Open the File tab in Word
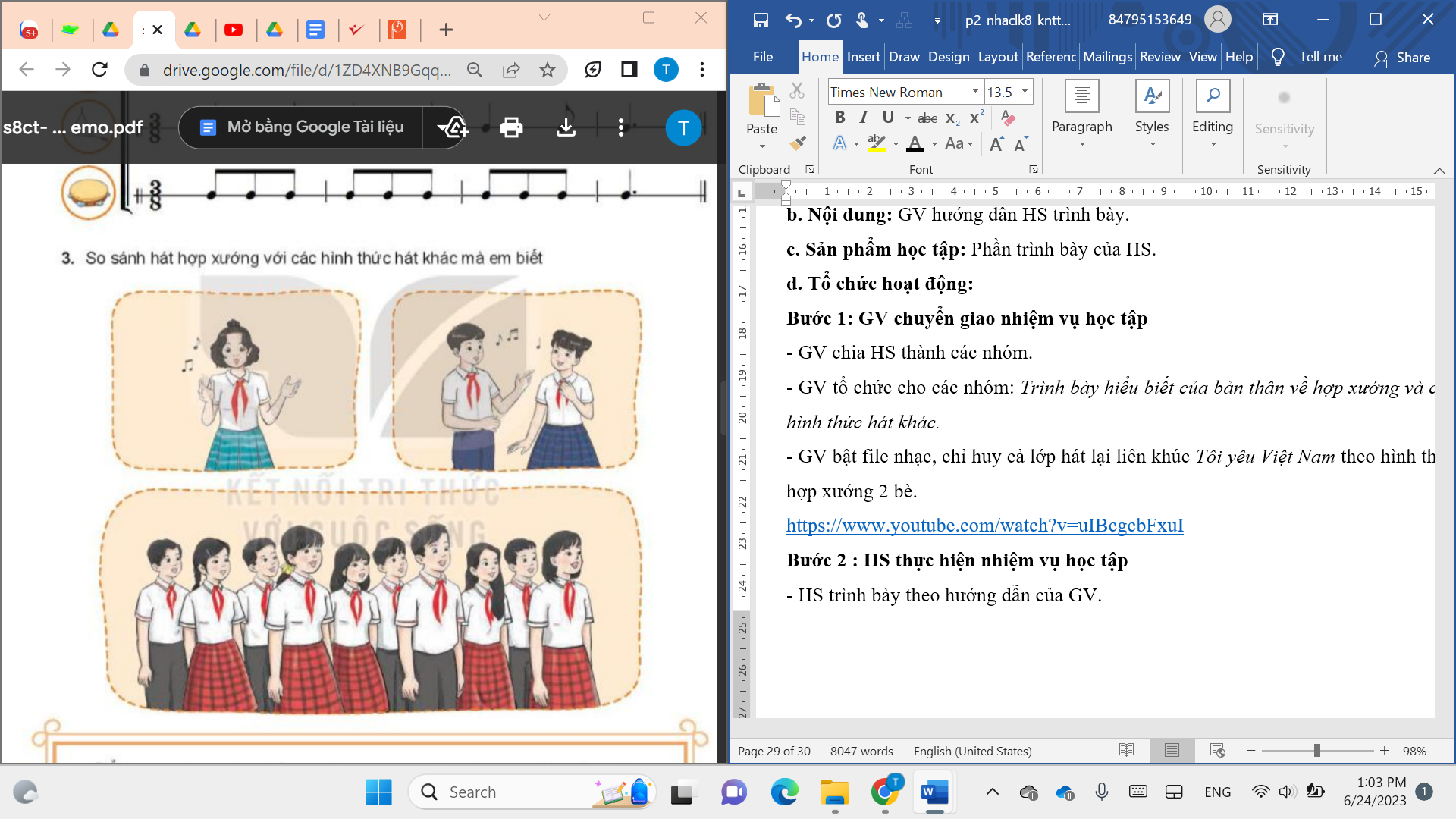Image resolution: width=1456 pixels, height=819 pixels. coord(763,57)
